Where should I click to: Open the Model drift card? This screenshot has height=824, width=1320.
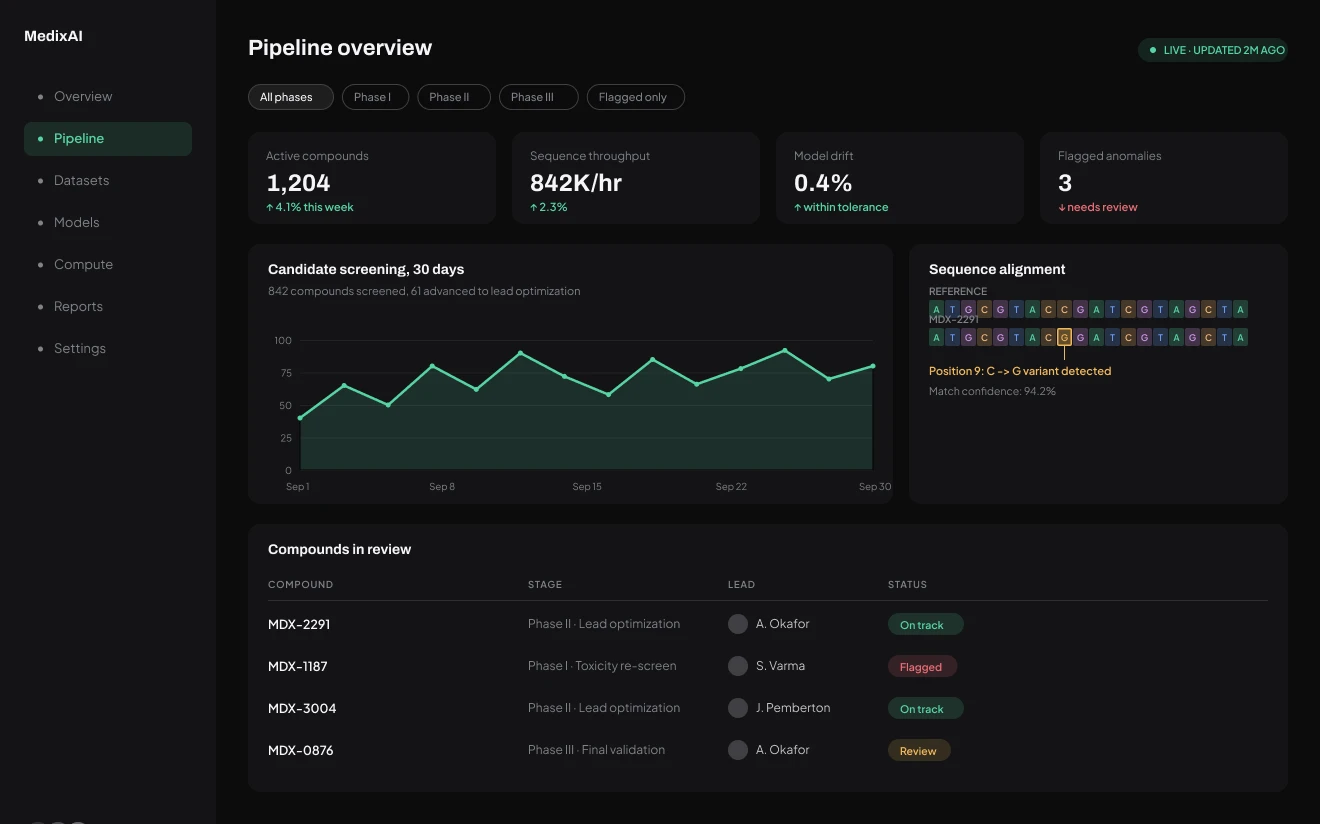pos(900,178)
